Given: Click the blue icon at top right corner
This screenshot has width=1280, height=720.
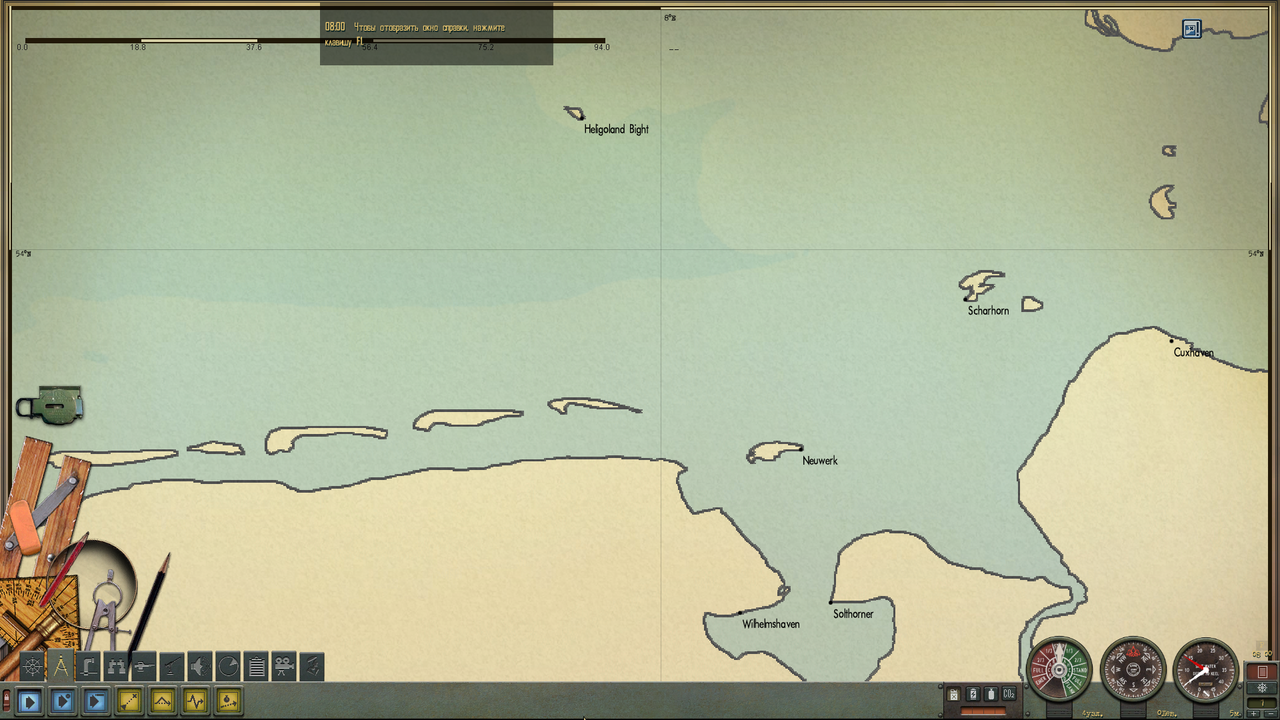Looking at the screenshot, I should click(x=1191, y=29).
